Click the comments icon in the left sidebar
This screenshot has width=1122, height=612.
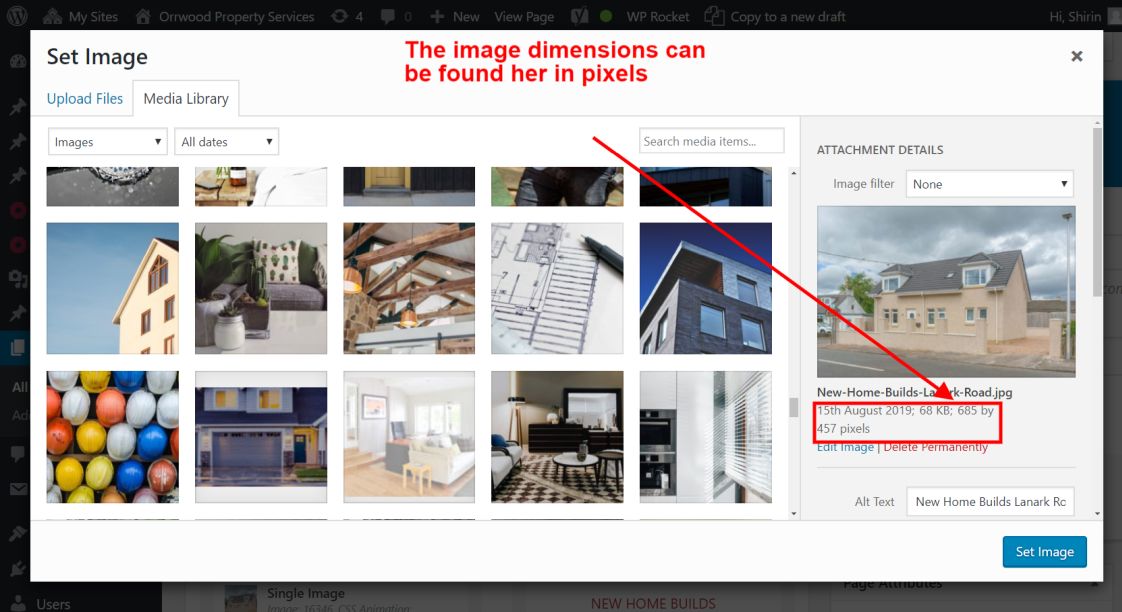click(x=17, y=453)
